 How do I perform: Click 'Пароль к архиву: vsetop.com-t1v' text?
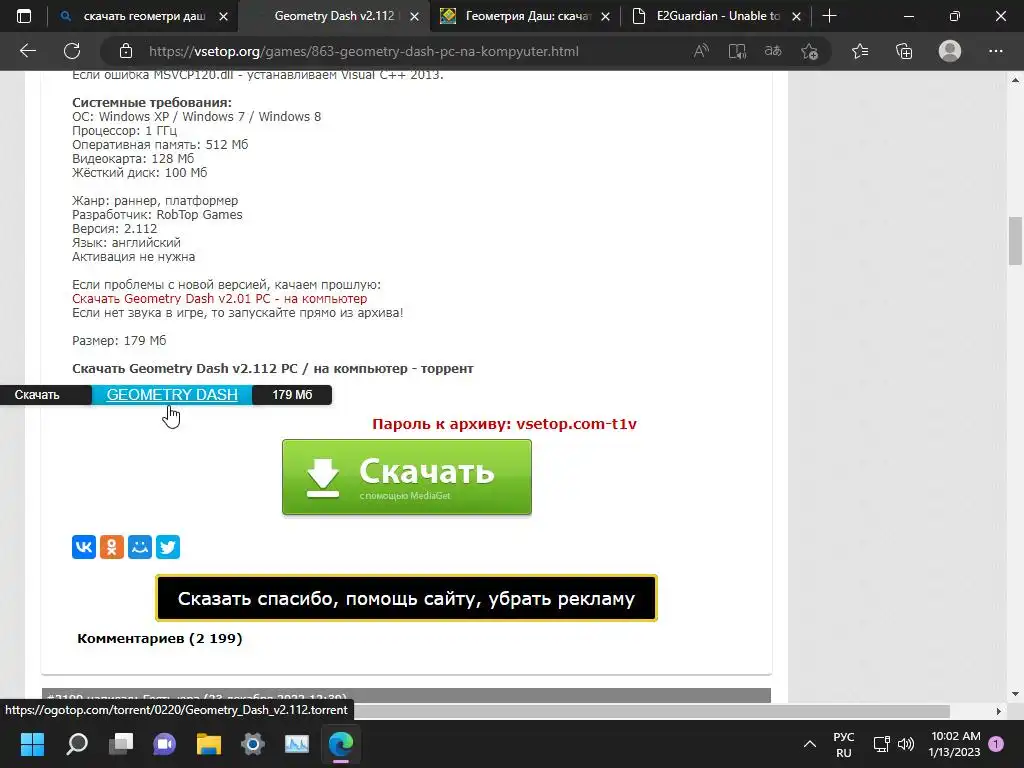504,424
